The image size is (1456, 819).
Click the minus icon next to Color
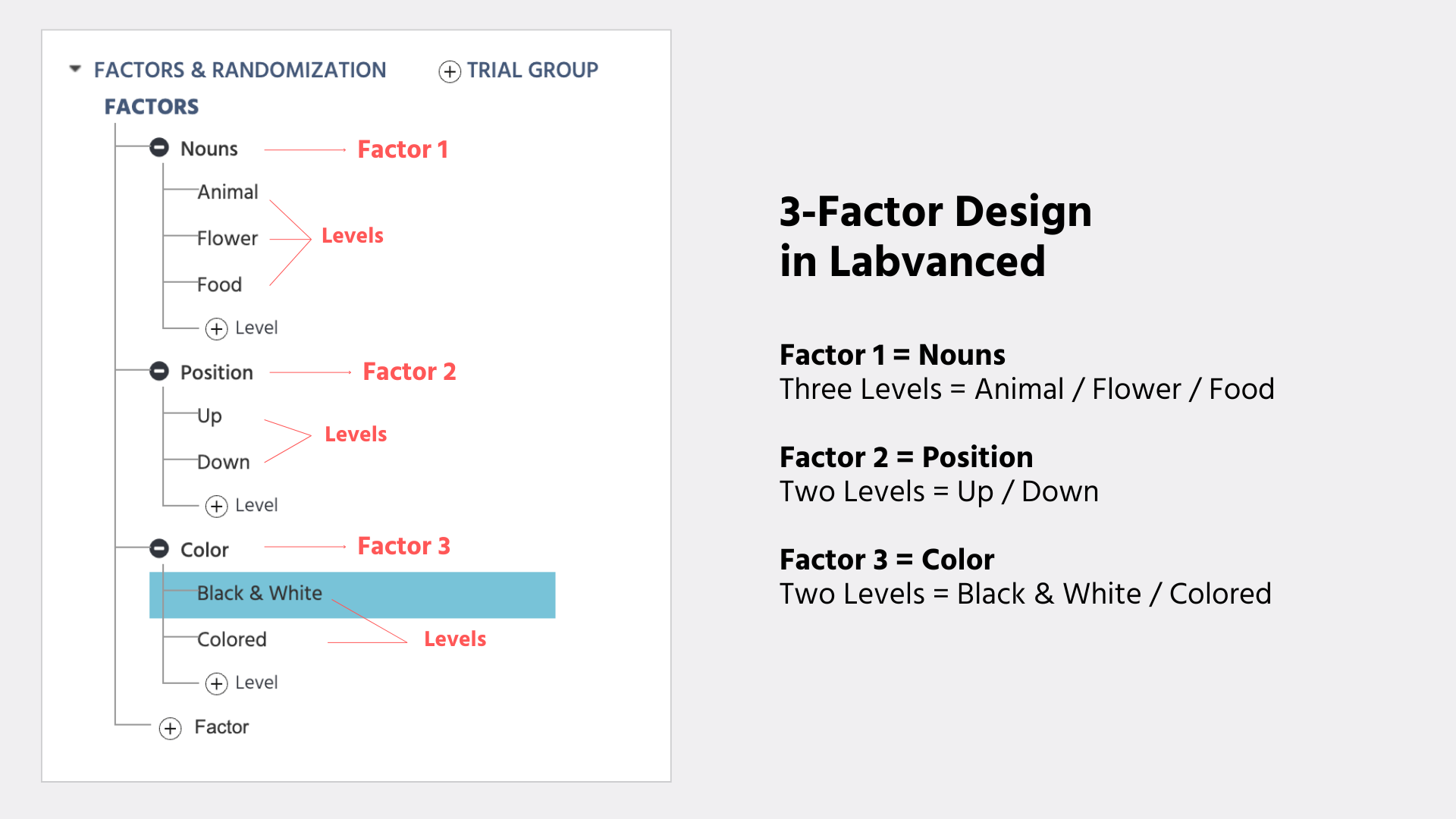[158, 548]
